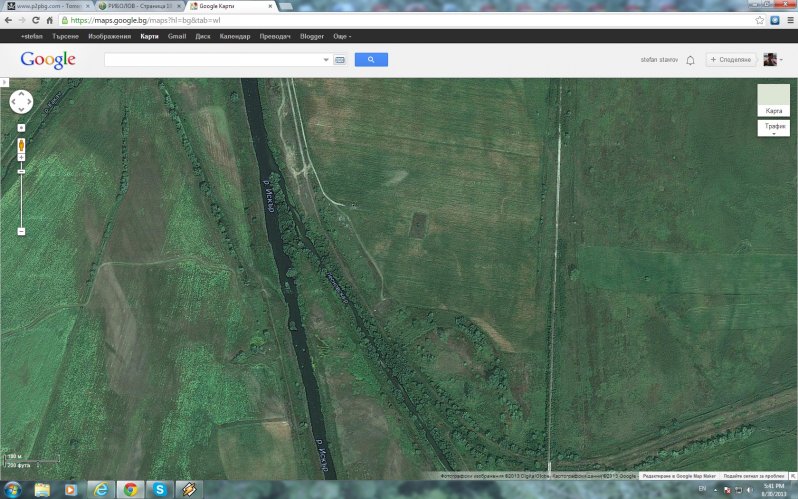Toggle the on-screen keyboard input tool
The width and height of the screenshot is (798, 499).
click(x=340, y=60)
